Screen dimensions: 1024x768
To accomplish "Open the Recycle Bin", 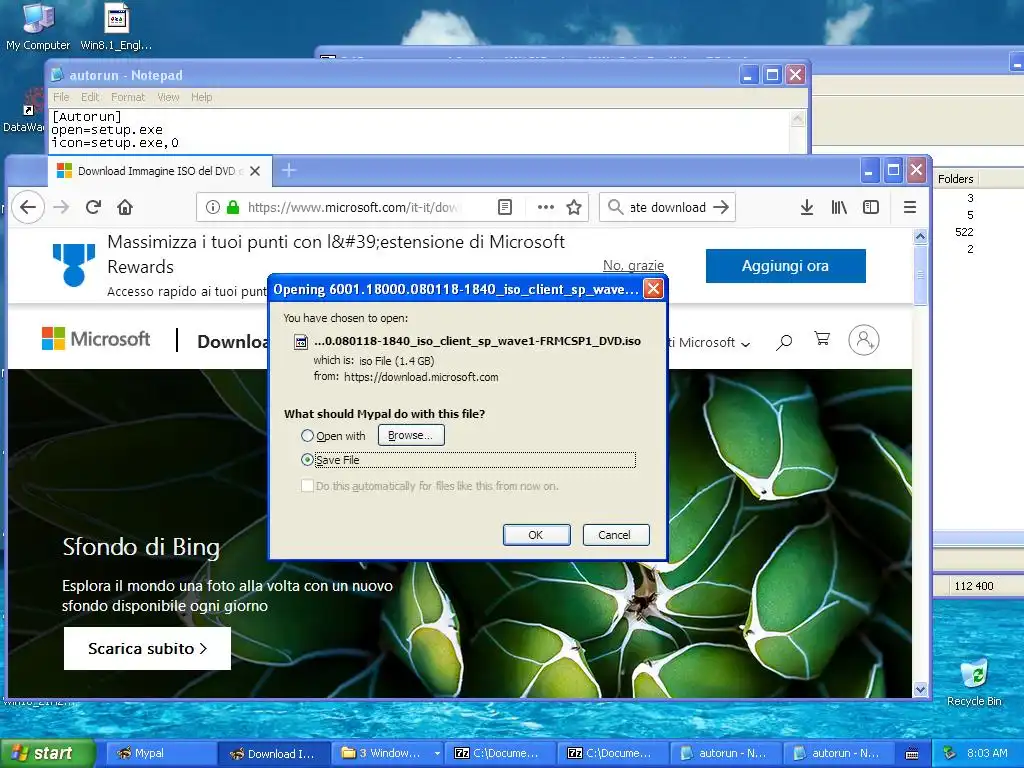I will (x=974, y=682).
